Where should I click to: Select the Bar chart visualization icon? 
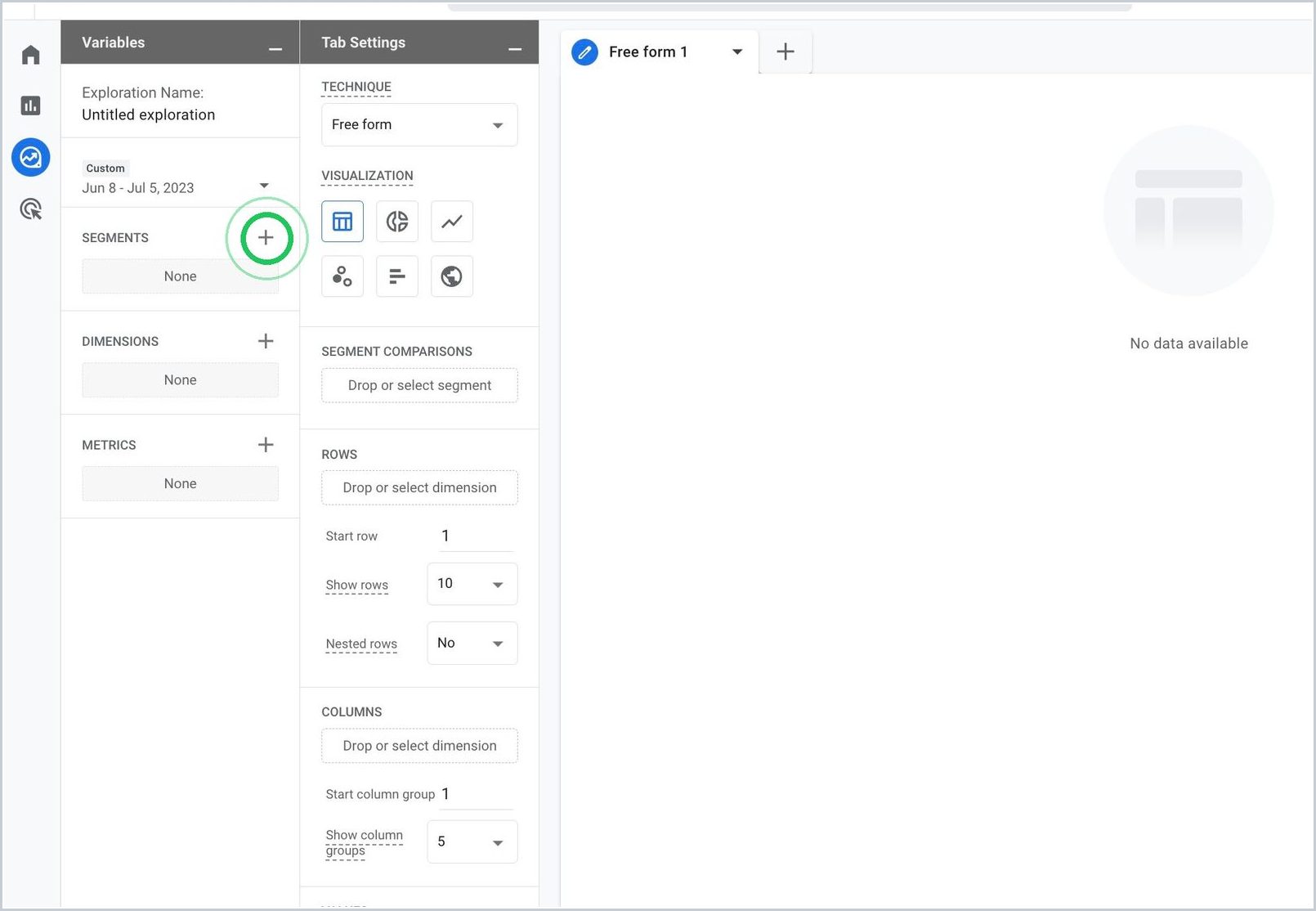[x=397, y=276]
